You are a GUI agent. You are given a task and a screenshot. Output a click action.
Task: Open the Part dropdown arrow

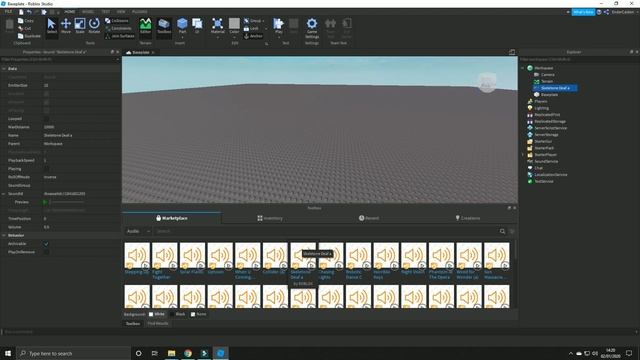(x=182, y=38)
